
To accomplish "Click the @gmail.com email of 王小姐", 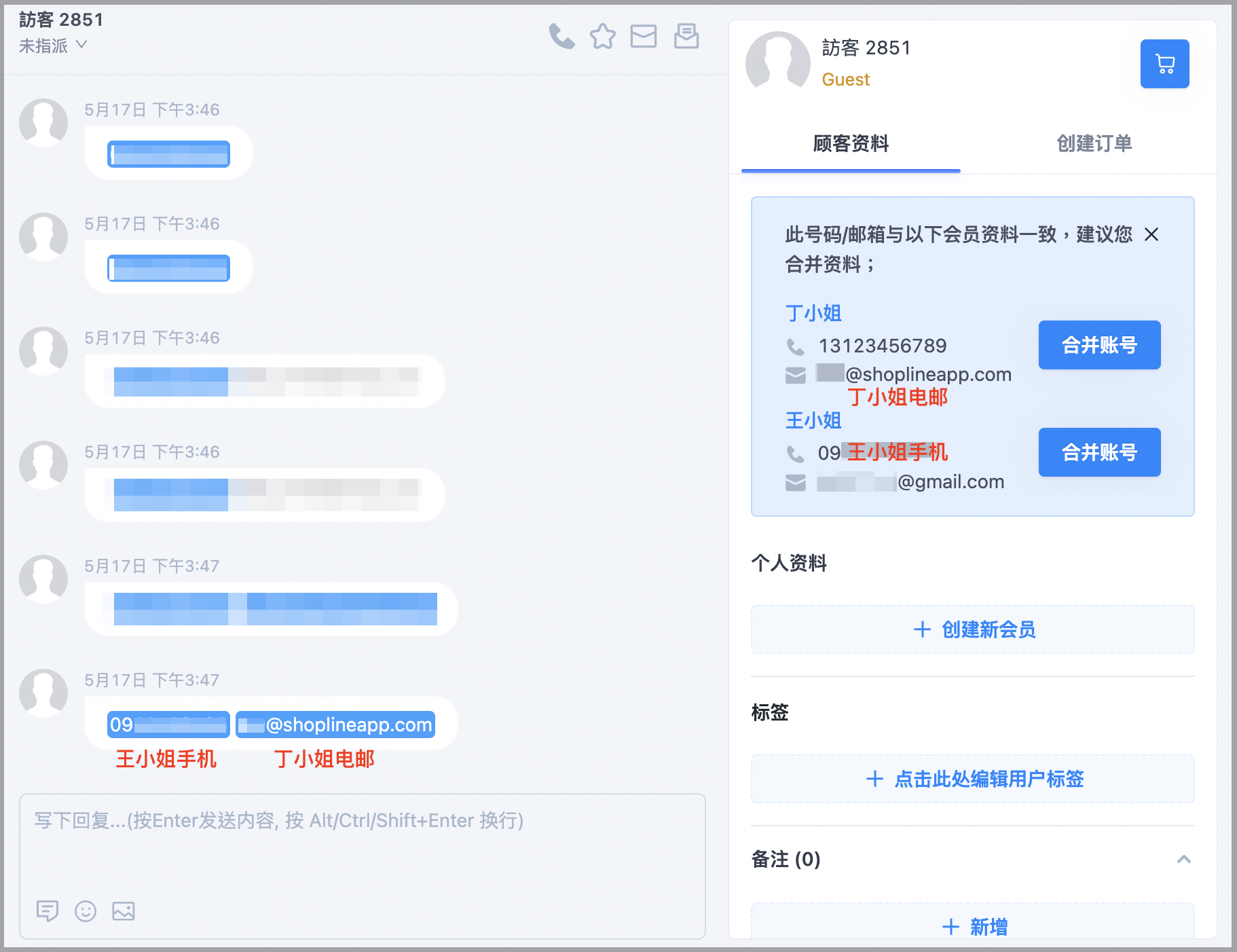I will (910, 481).
